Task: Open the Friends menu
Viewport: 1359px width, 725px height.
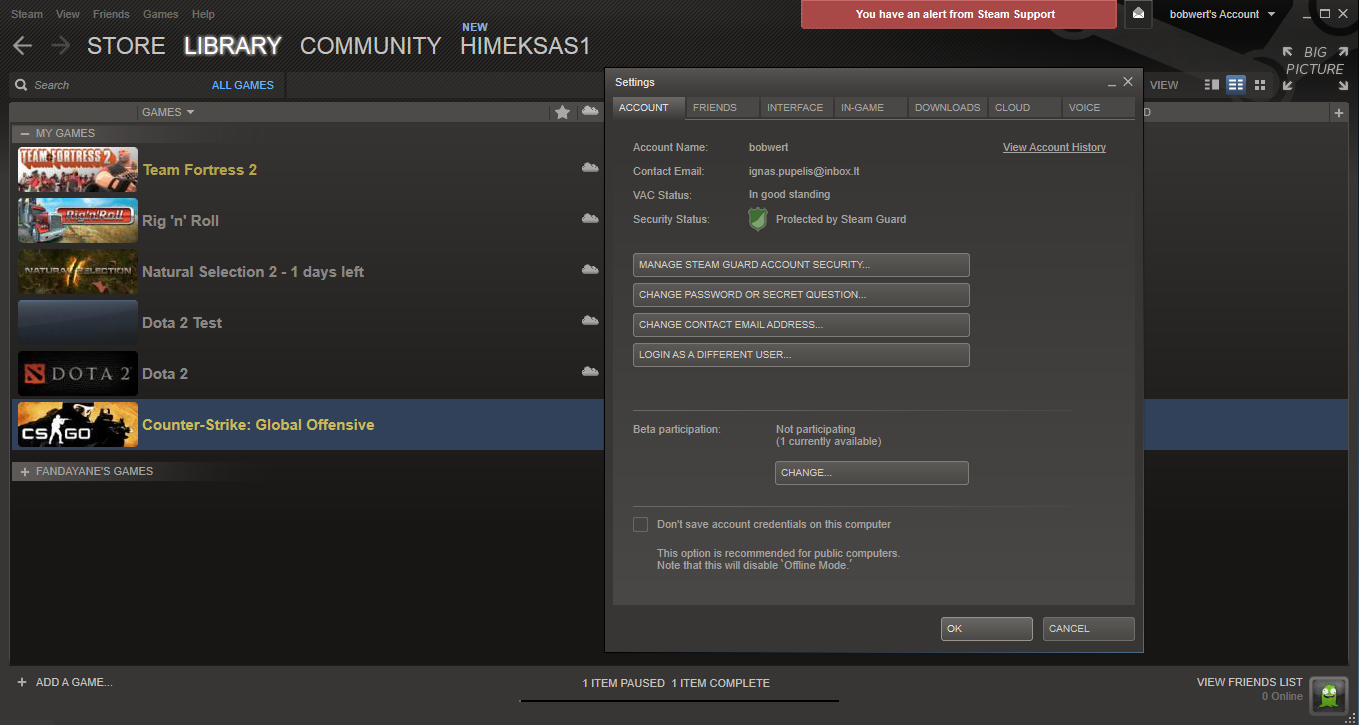Action: (111, 14)
